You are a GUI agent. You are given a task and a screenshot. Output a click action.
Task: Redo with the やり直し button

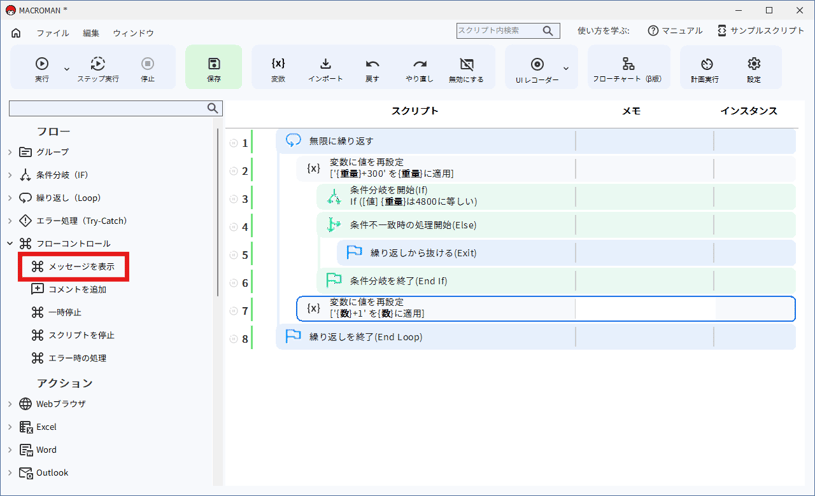coord(419,69)
